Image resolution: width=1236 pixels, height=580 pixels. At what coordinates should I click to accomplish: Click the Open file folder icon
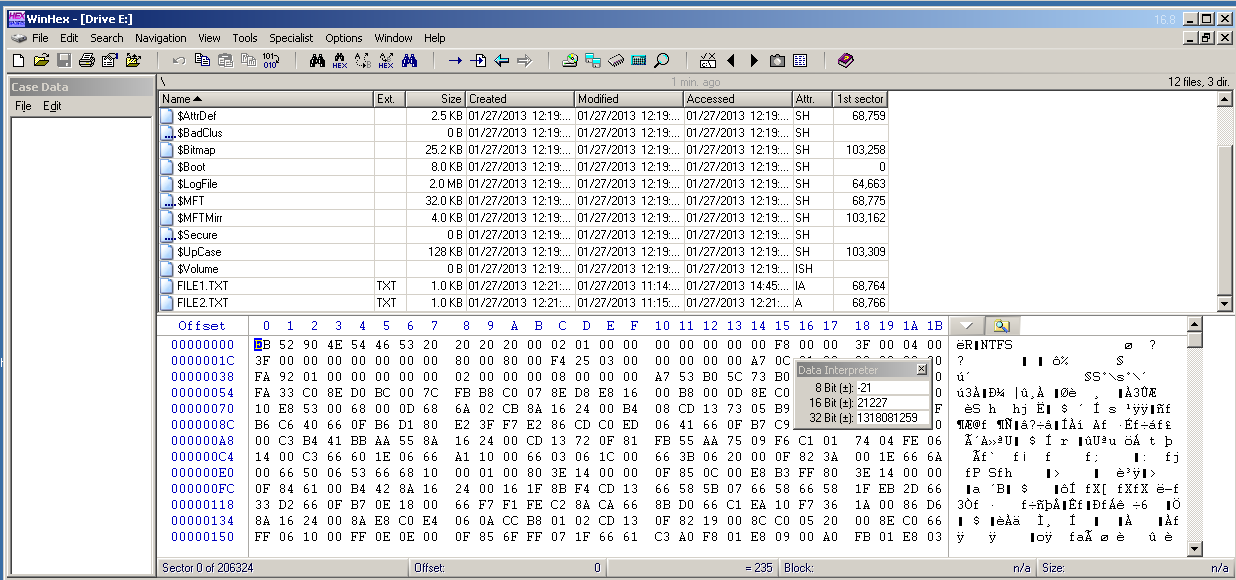click(41, 61)
